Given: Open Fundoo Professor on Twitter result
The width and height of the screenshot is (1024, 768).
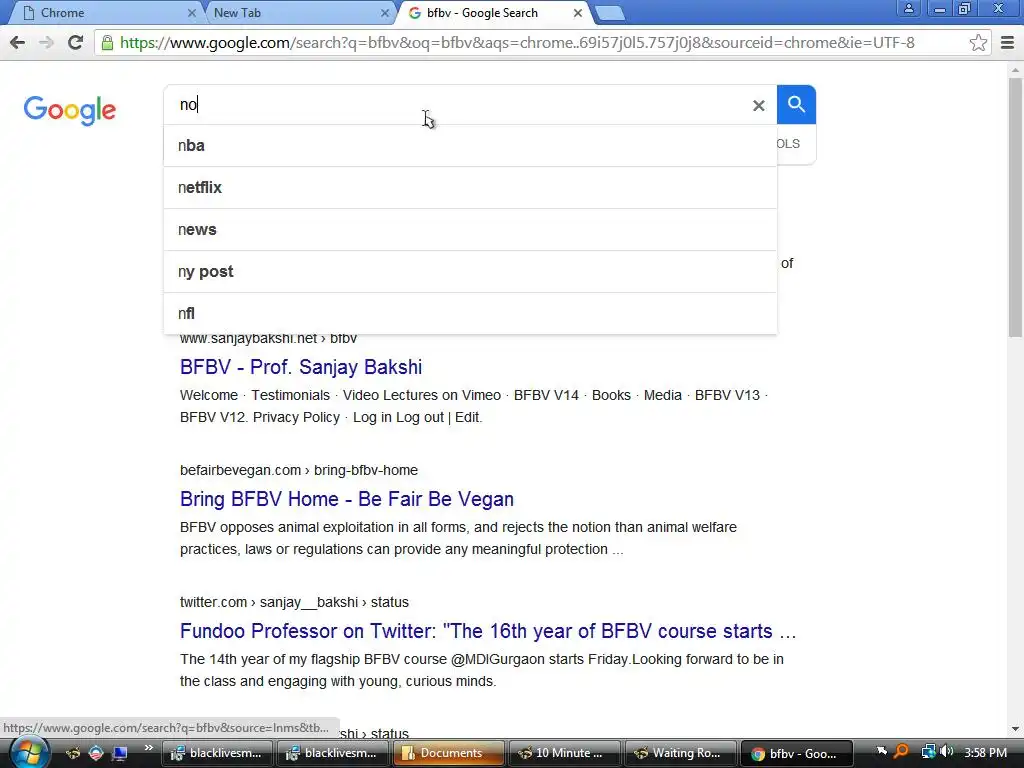Looking at the screenshot, I should pos(488,631).
